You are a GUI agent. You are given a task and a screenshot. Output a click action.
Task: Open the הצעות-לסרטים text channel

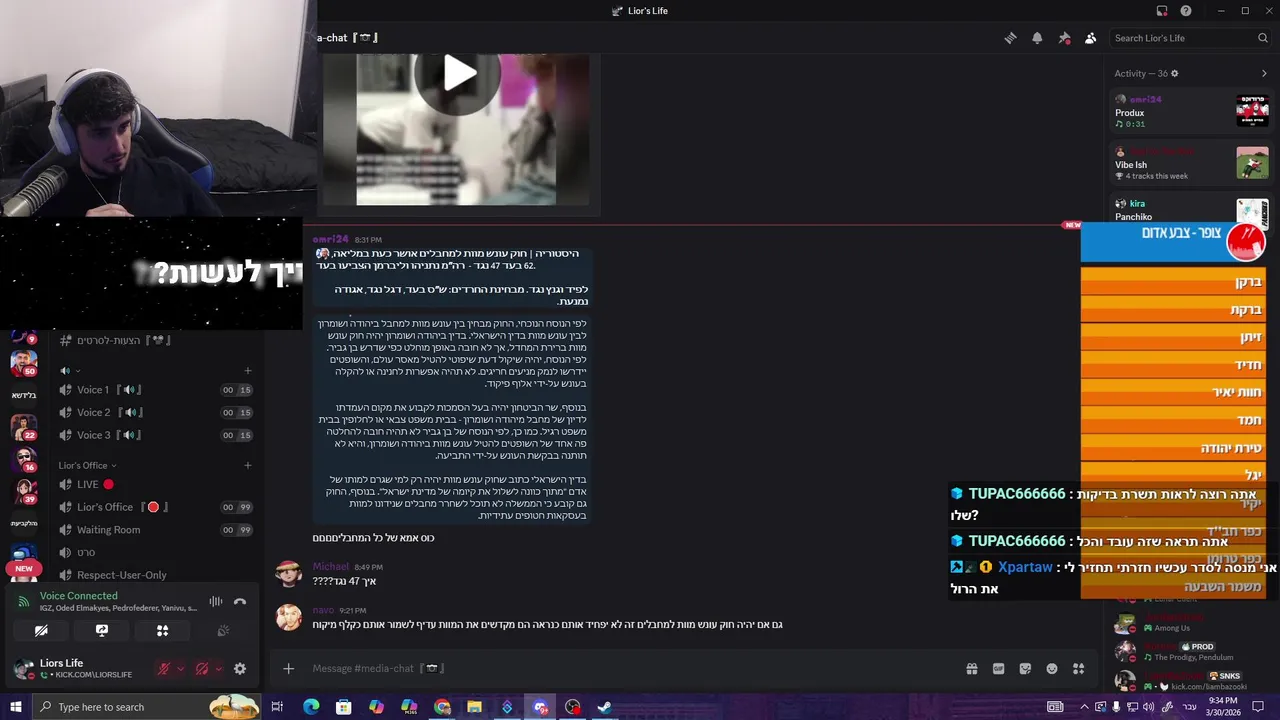(x=155, y=340)
